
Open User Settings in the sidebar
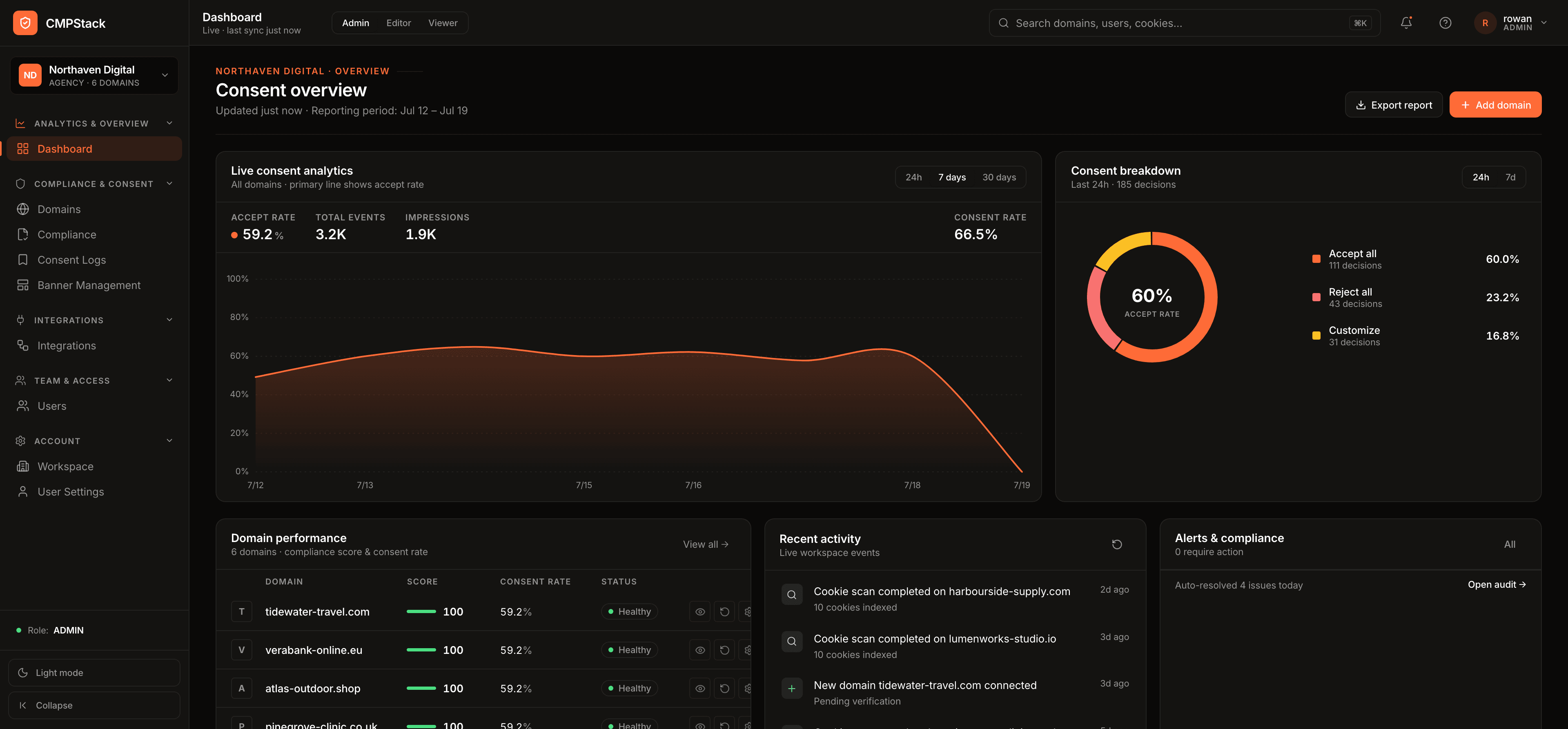(94, 492)
